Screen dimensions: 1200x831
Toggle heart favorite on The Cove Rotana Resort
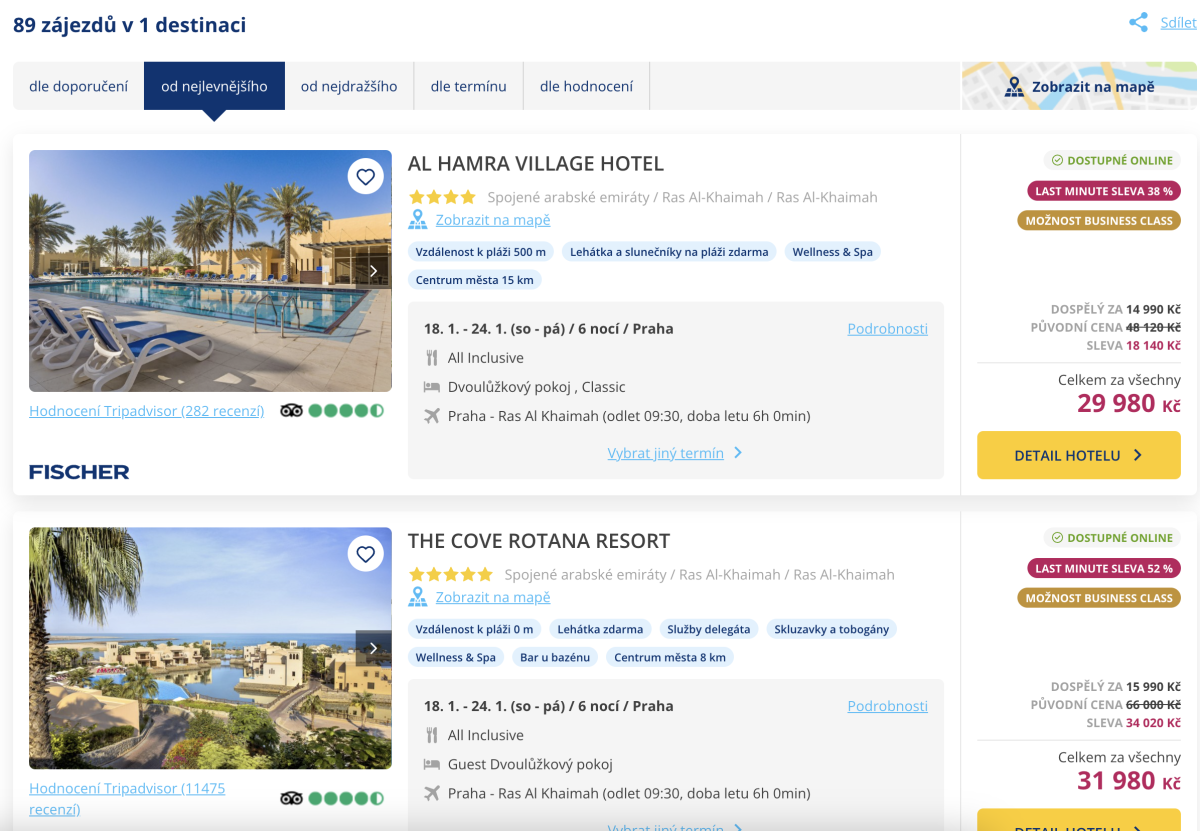click(x=366, y=554)
